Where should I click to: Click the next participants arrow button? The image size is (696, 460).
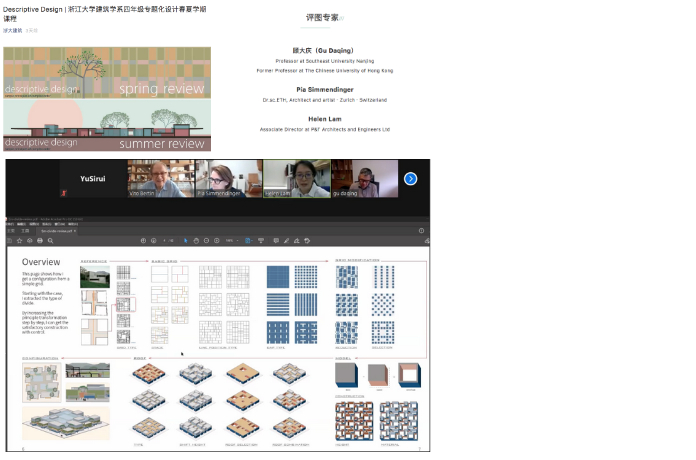410,179
